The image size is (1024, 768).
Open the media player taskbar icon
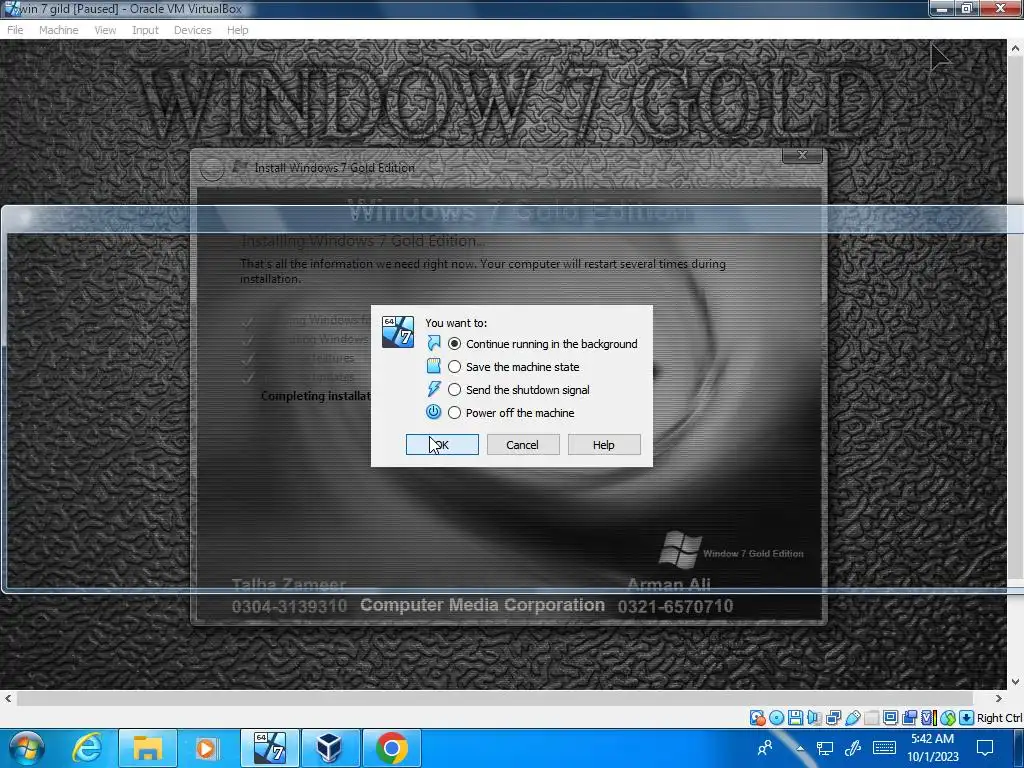(x=206, y=748)
